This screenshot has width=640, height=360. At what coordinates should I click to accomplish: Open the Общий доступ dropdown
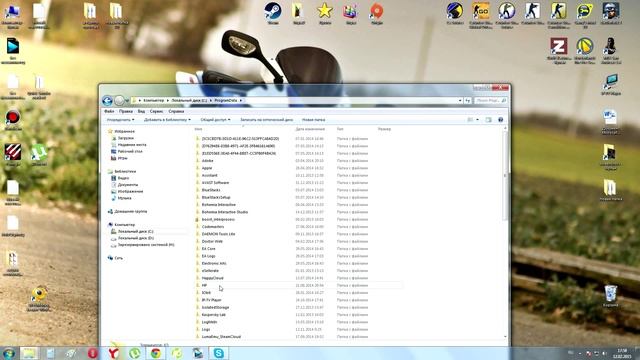tap(216, 120)
